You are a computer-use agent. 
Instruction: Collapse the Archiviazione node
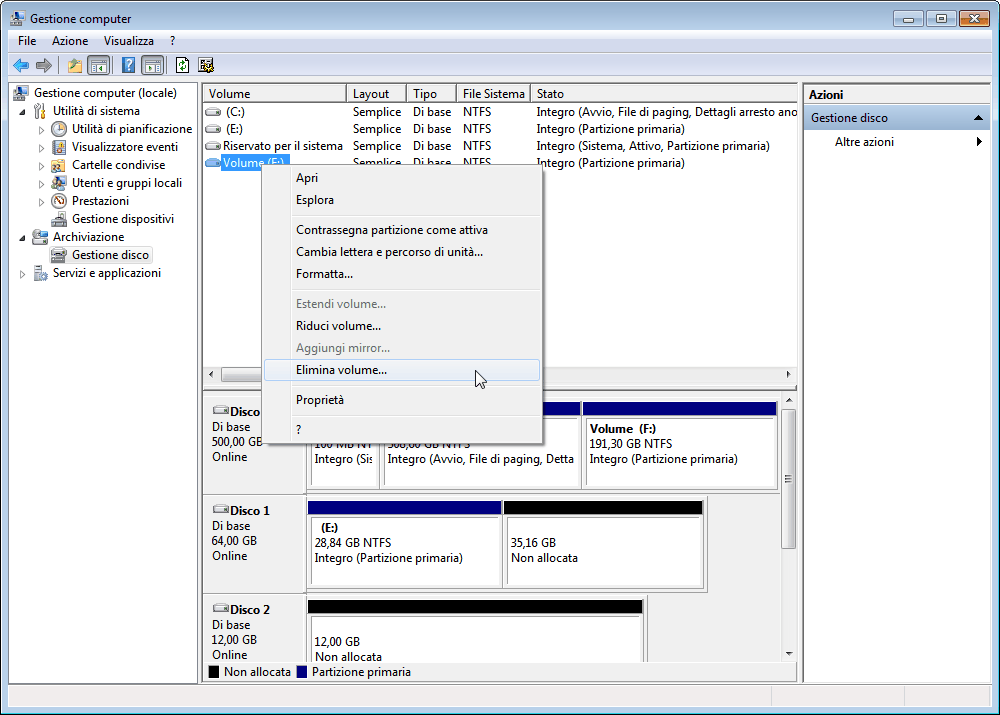22,237
